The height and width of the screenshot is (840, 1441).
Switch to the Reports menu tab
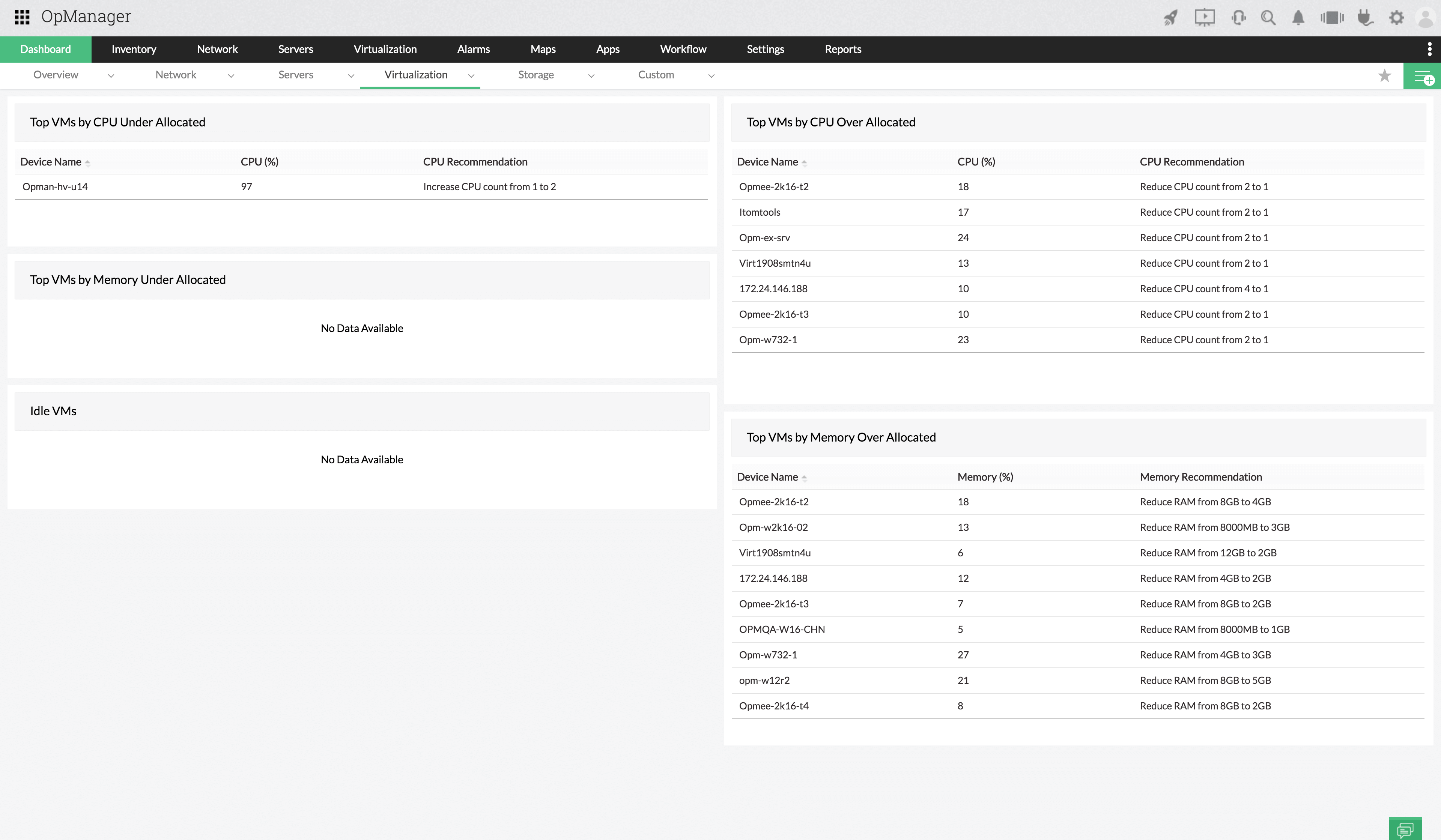[x=842, y=49]
